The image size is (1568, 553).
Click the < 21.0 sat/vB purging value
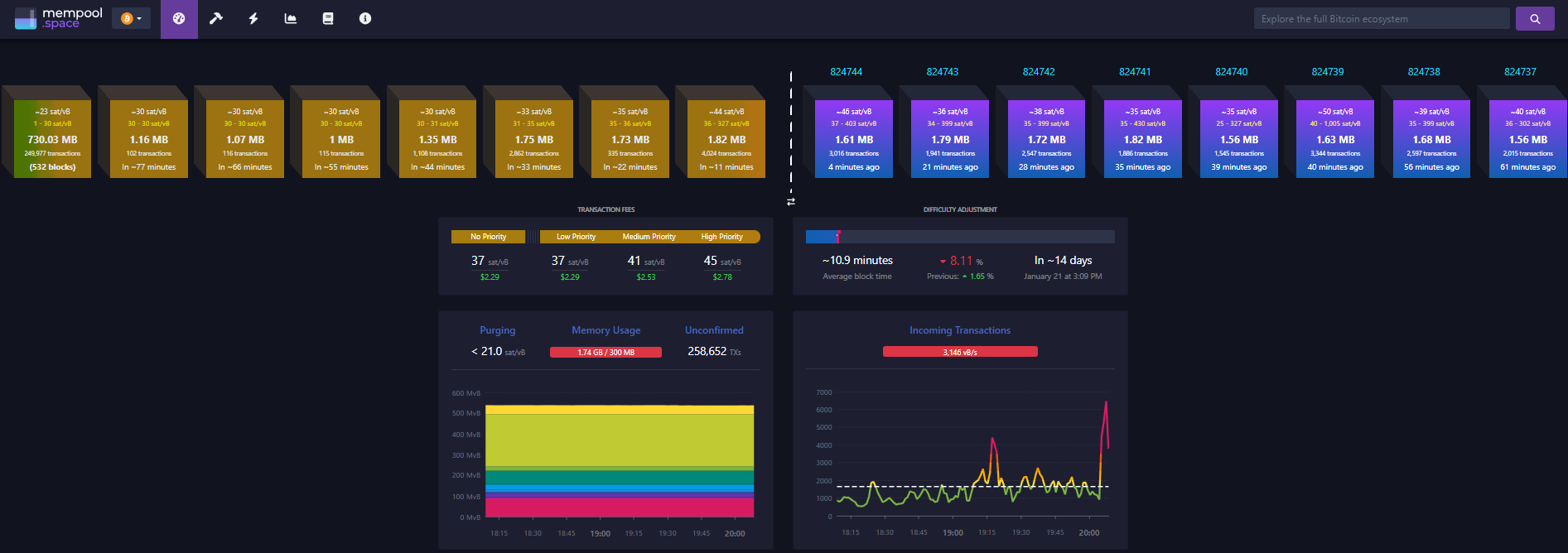498,351
